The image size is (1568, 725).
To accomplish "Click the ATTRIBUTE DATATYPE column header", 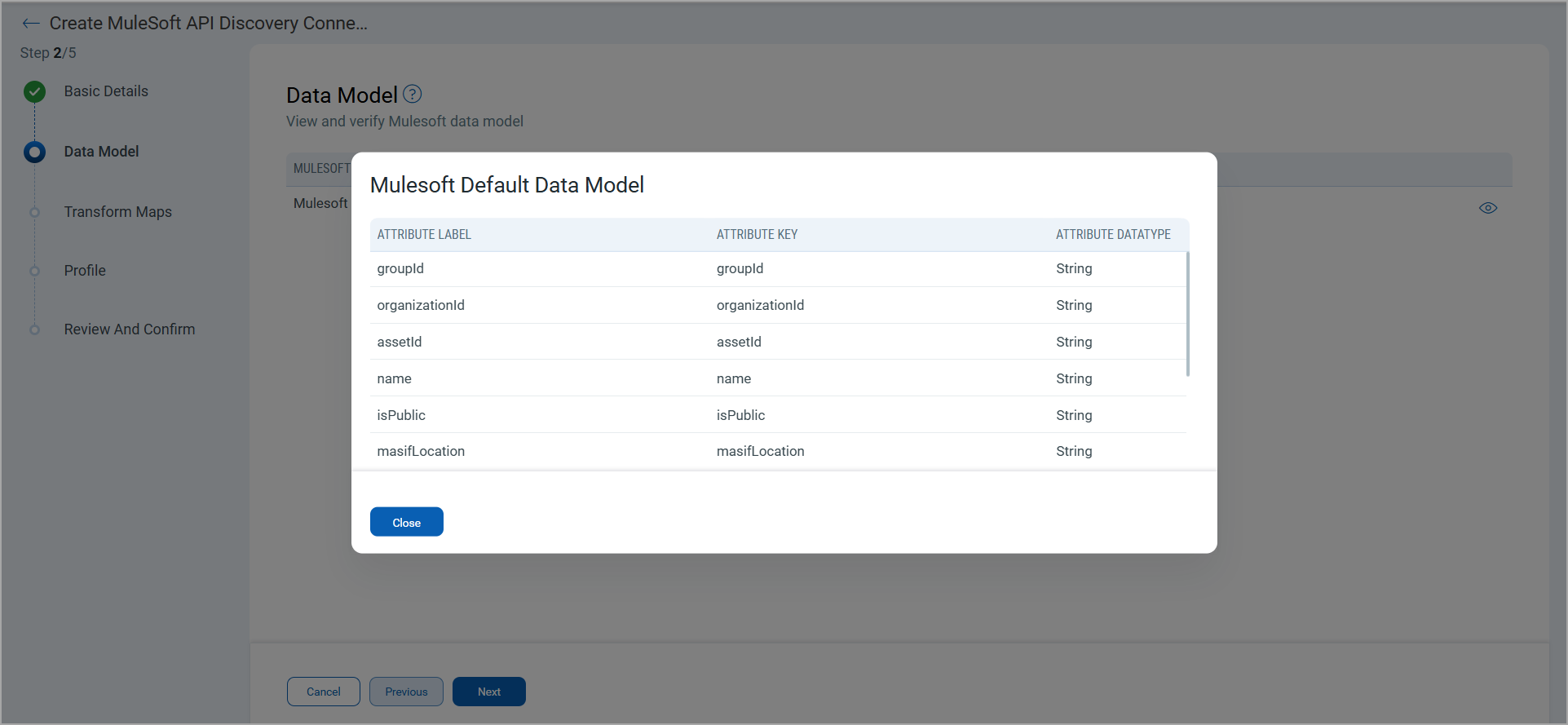I will coord(1113,234).
